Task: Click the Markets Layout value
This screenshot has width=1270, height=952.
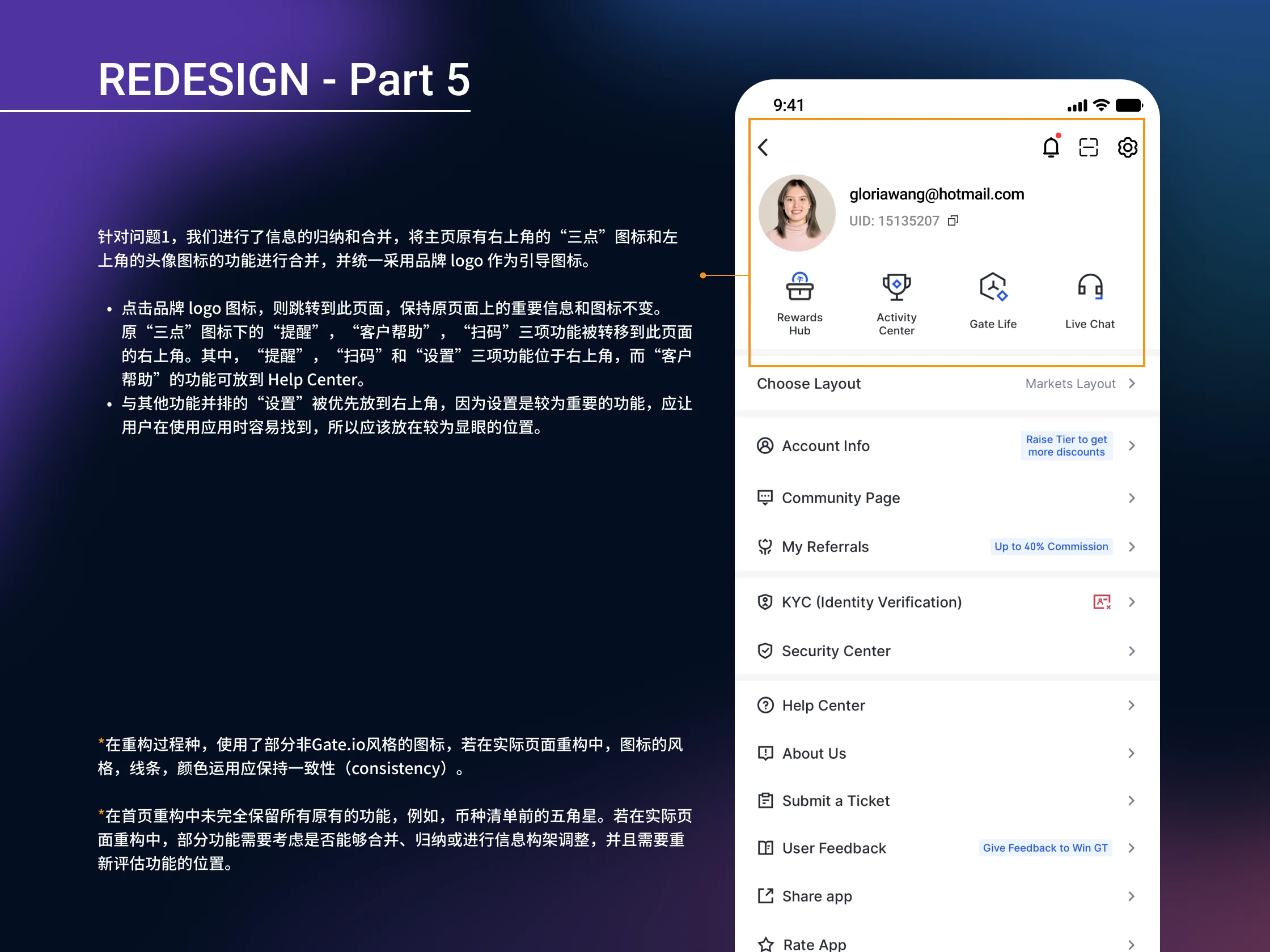Action: point(1070,383)
